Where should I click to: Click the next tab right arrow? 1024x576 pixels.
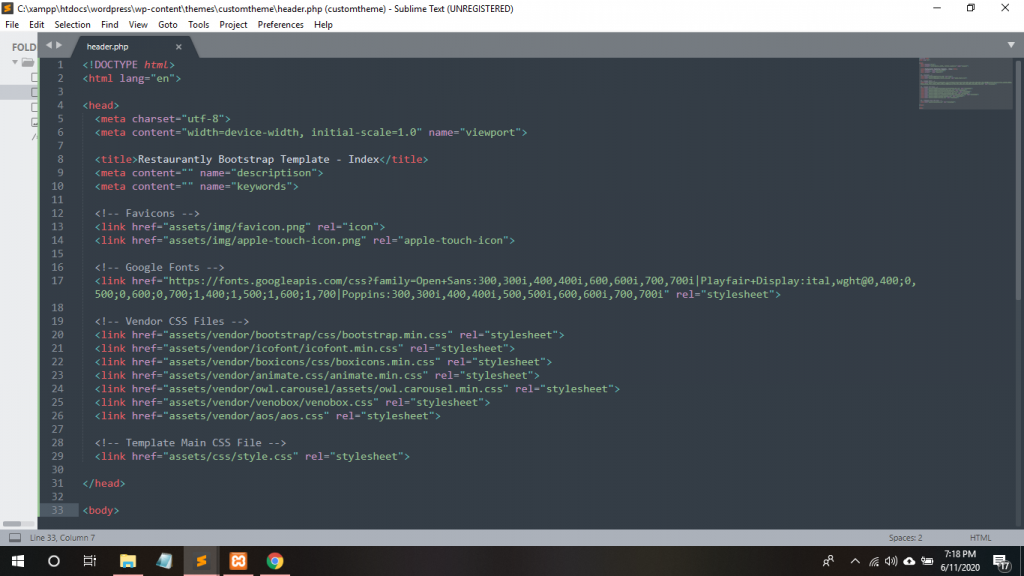[x=59, y=45]
